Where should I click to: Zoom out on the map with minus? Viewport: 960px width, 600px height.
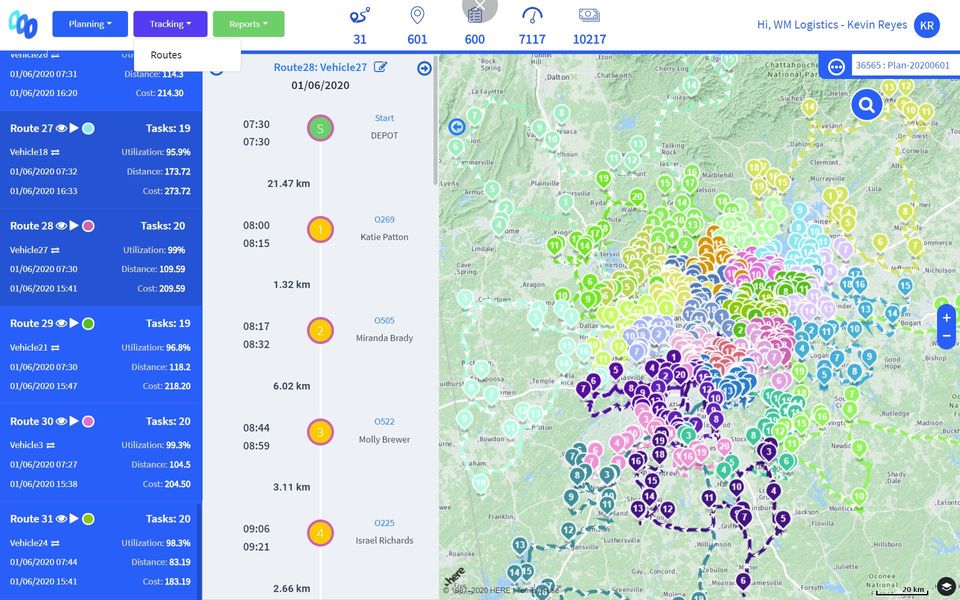pyautogui.click(x=947, y=336)
